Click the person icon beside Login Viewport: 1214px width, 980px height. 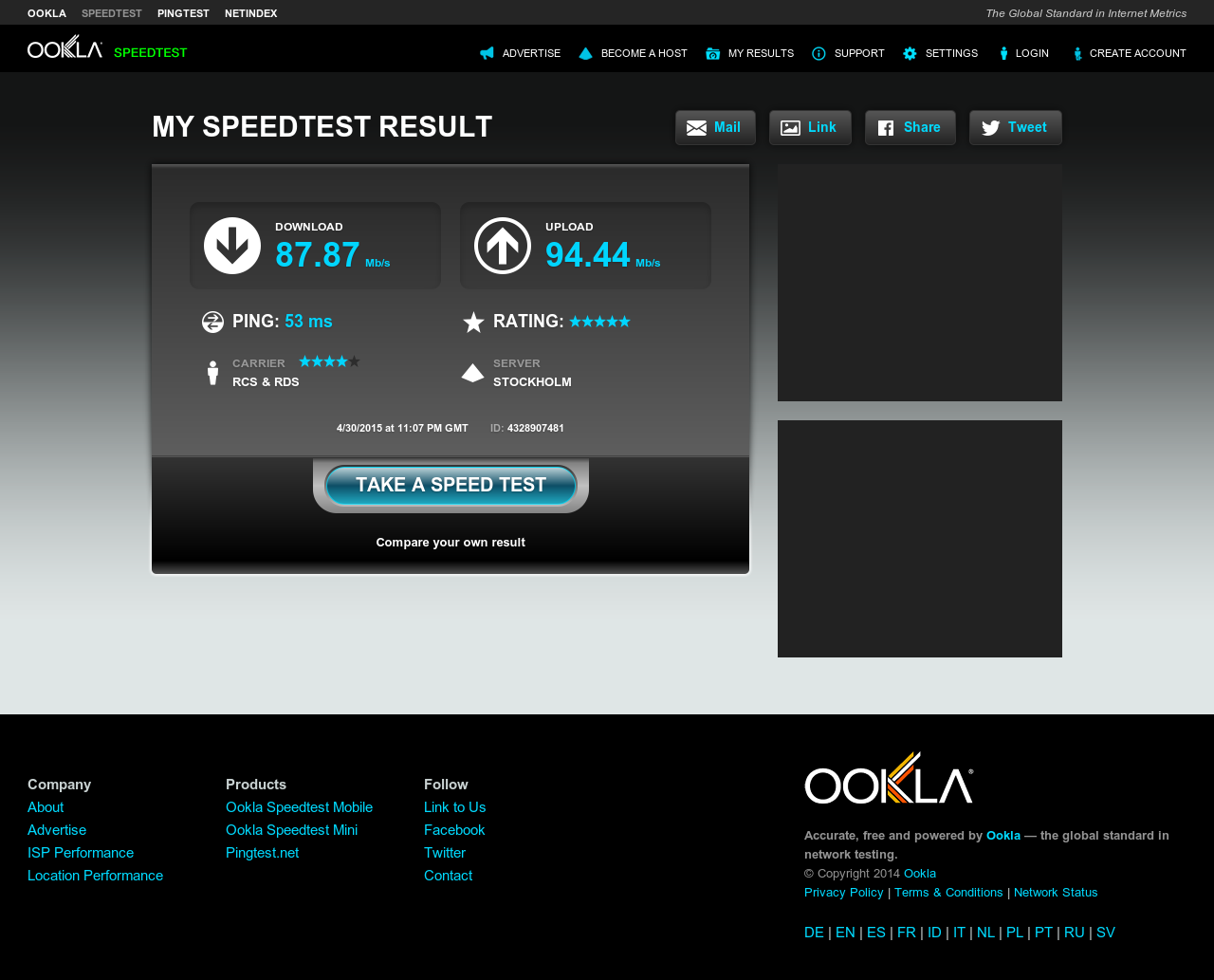pos(1003,53)
